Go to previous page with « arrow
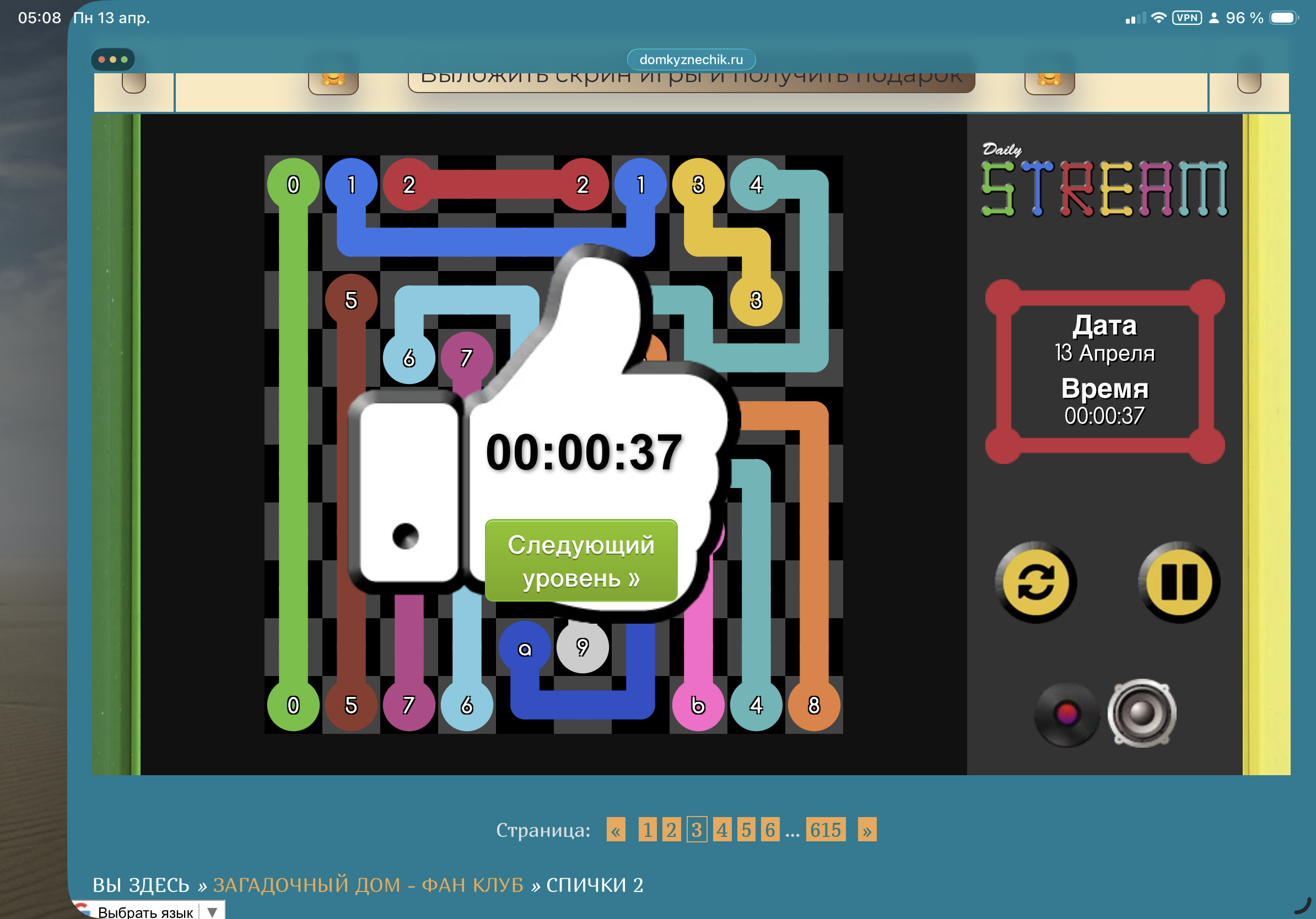This screenshot has width=1316, height=919. click(616, 830)
